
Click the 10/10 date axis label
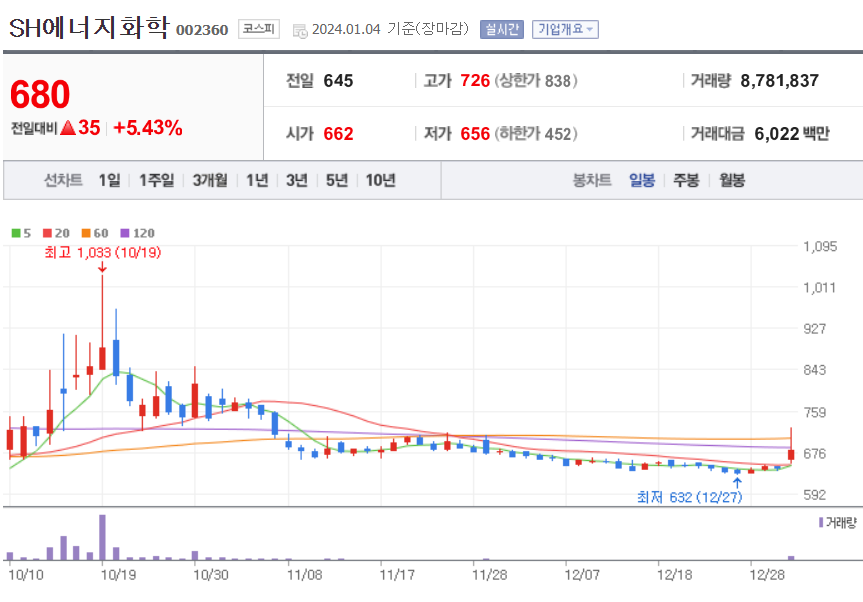[x=26, y=574]
